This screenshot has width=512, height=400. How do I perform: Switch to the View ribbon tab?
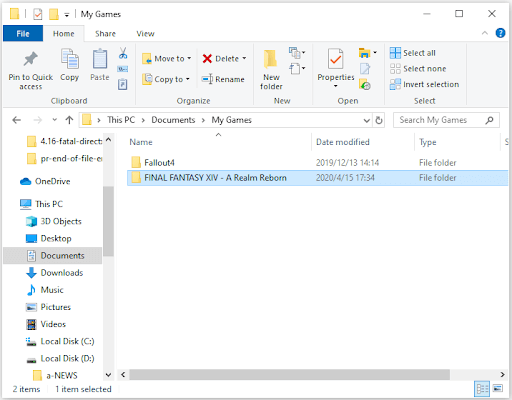click(145, 34)
